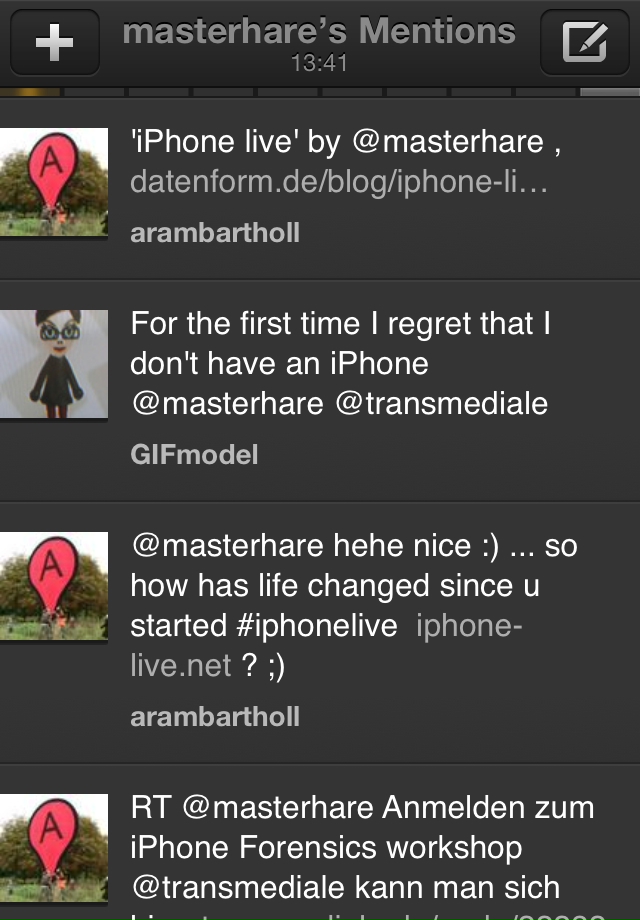Tap the #iphonelive hashtag
The height and width of the screenshot is (920, 640).
[305, 626]
